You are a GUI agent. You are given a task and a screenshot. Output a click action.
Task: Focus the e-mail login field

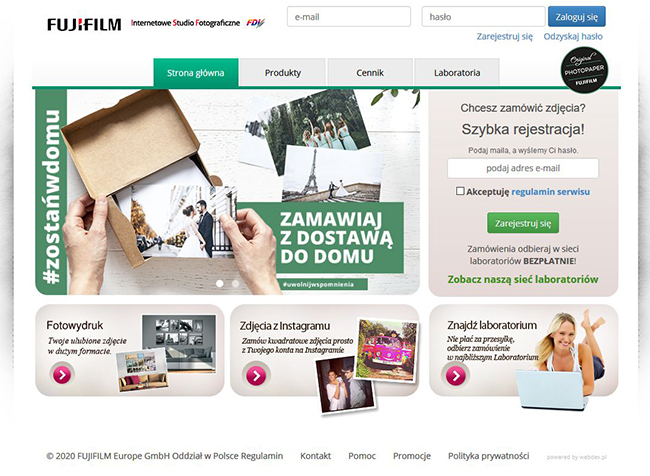pos(348,17)
